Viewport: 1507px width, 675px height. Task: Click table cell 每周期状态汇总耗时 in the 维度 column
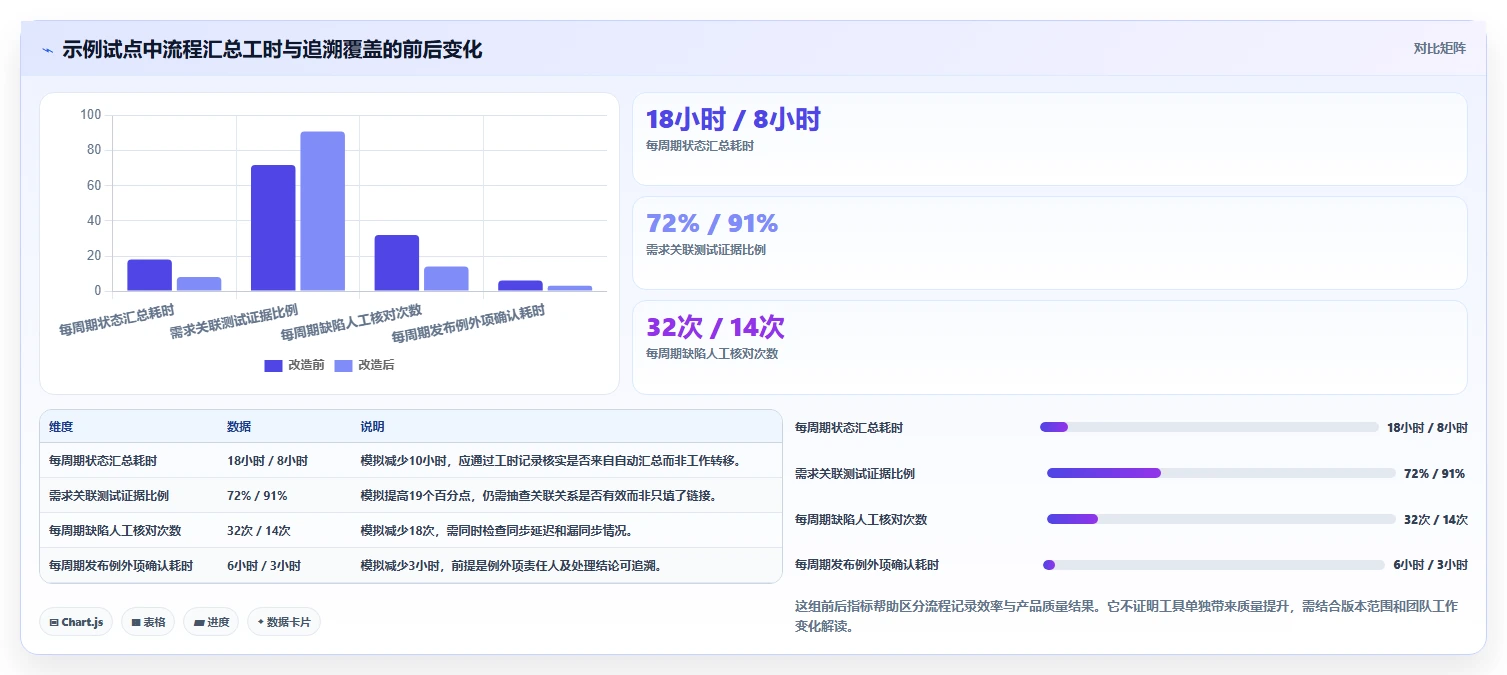coord(103,461)
